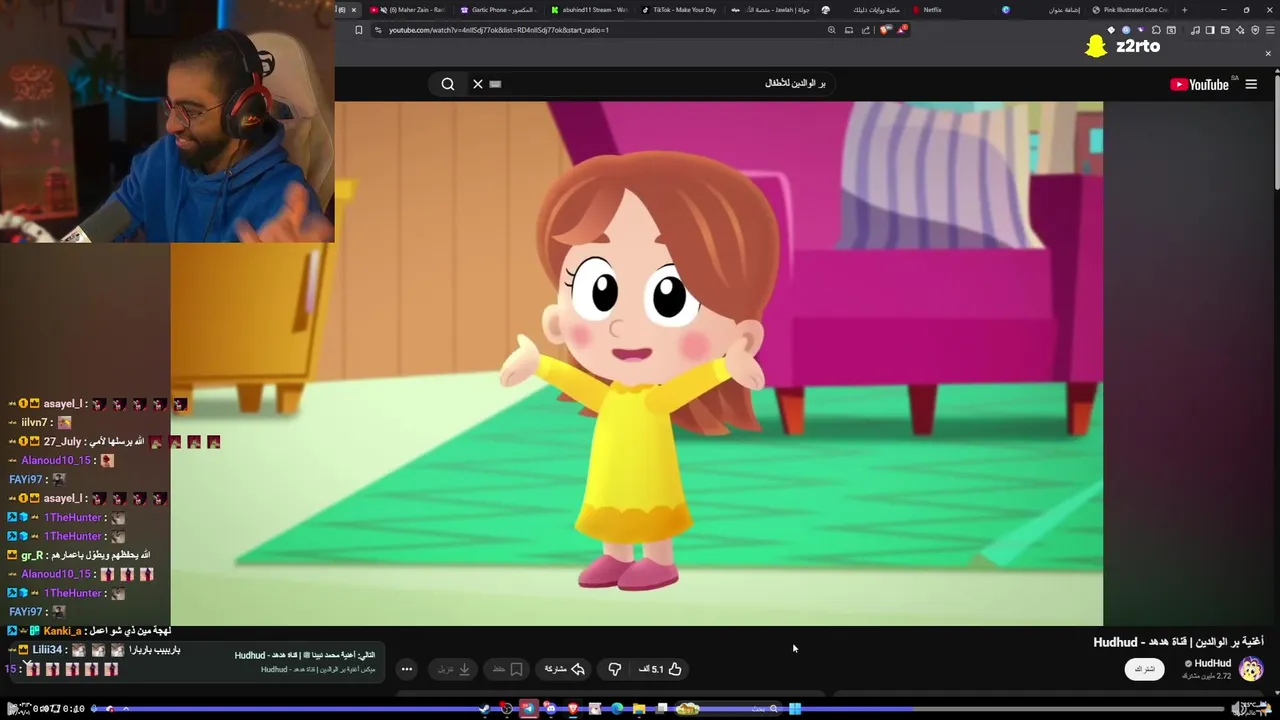Save video with the bookmark button
1280x720 pixels.
coord(508,669)
